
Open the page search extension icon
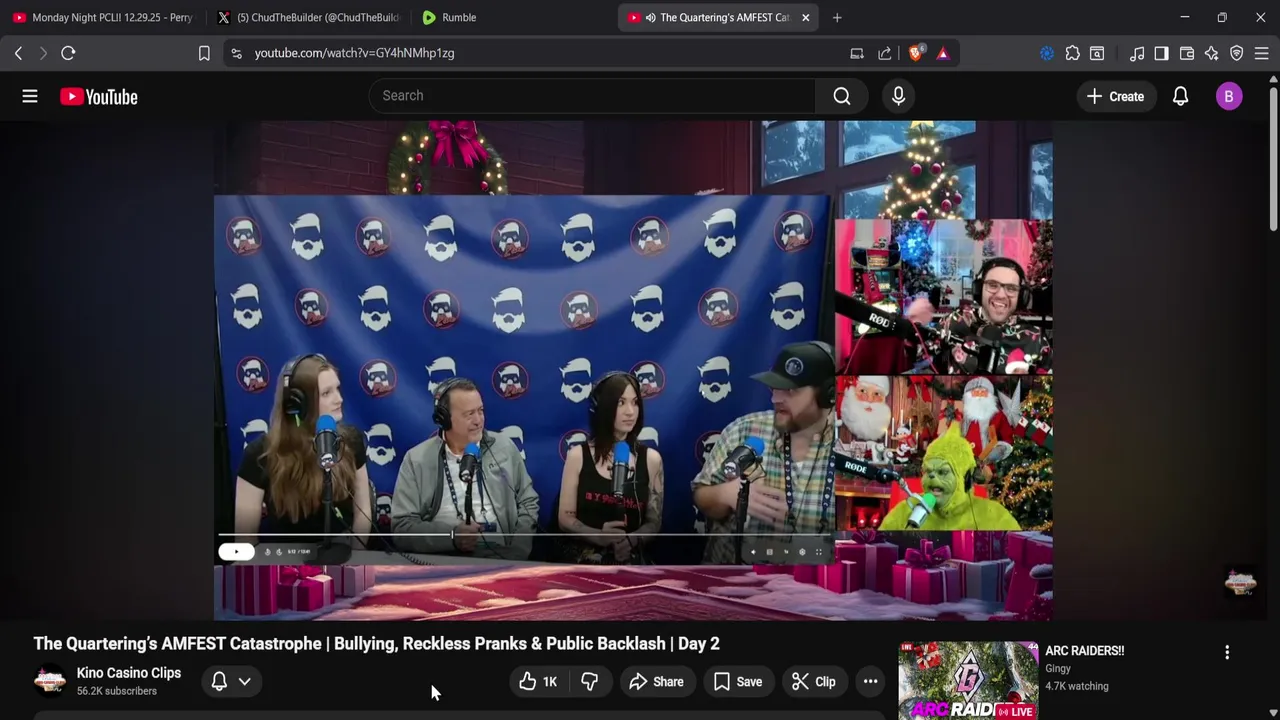coord(1097,53)
